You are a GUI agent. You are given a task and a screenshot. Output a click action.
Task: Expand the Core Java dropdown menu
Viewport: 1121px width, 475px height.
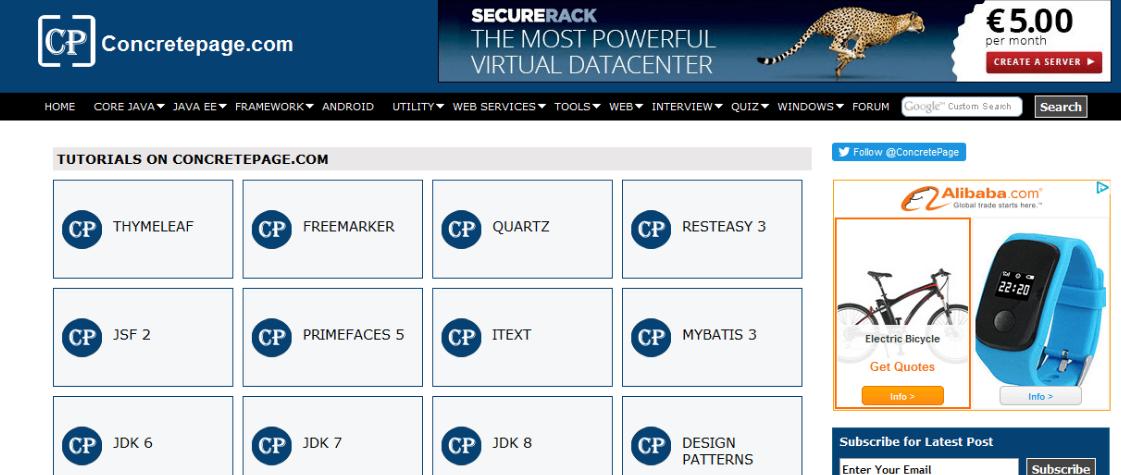(x=130, y=107)
